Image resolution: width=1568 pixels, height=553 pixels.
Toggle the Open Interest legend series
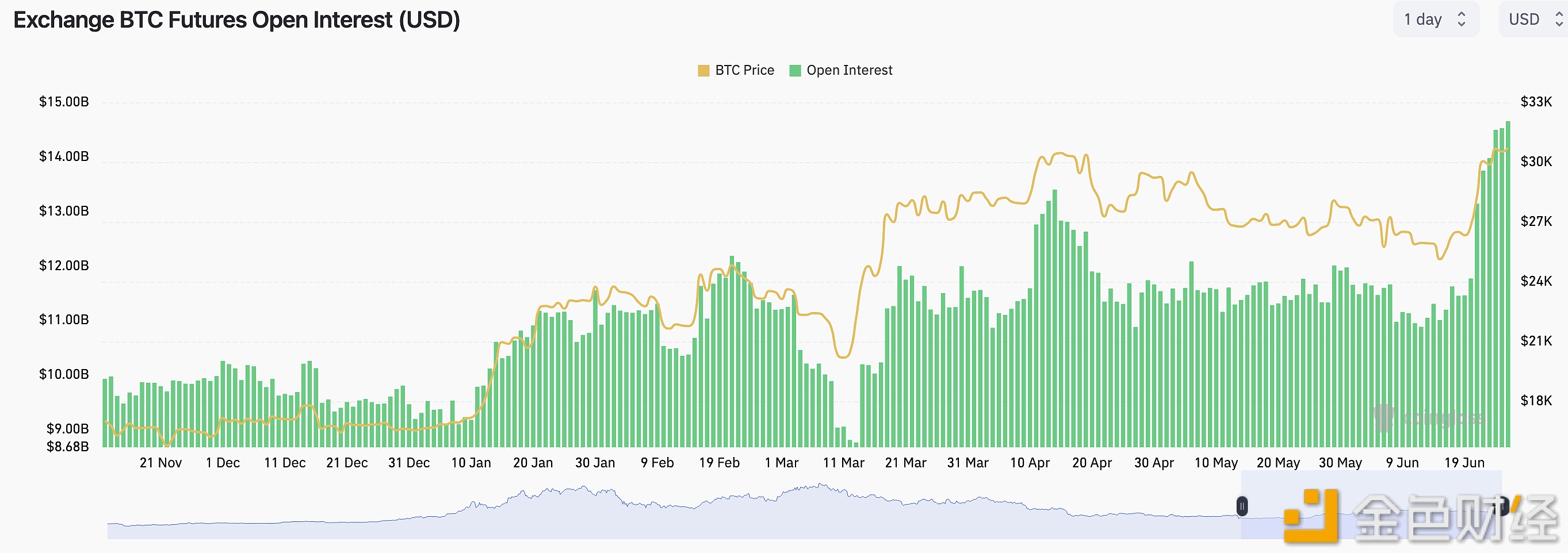840,71
